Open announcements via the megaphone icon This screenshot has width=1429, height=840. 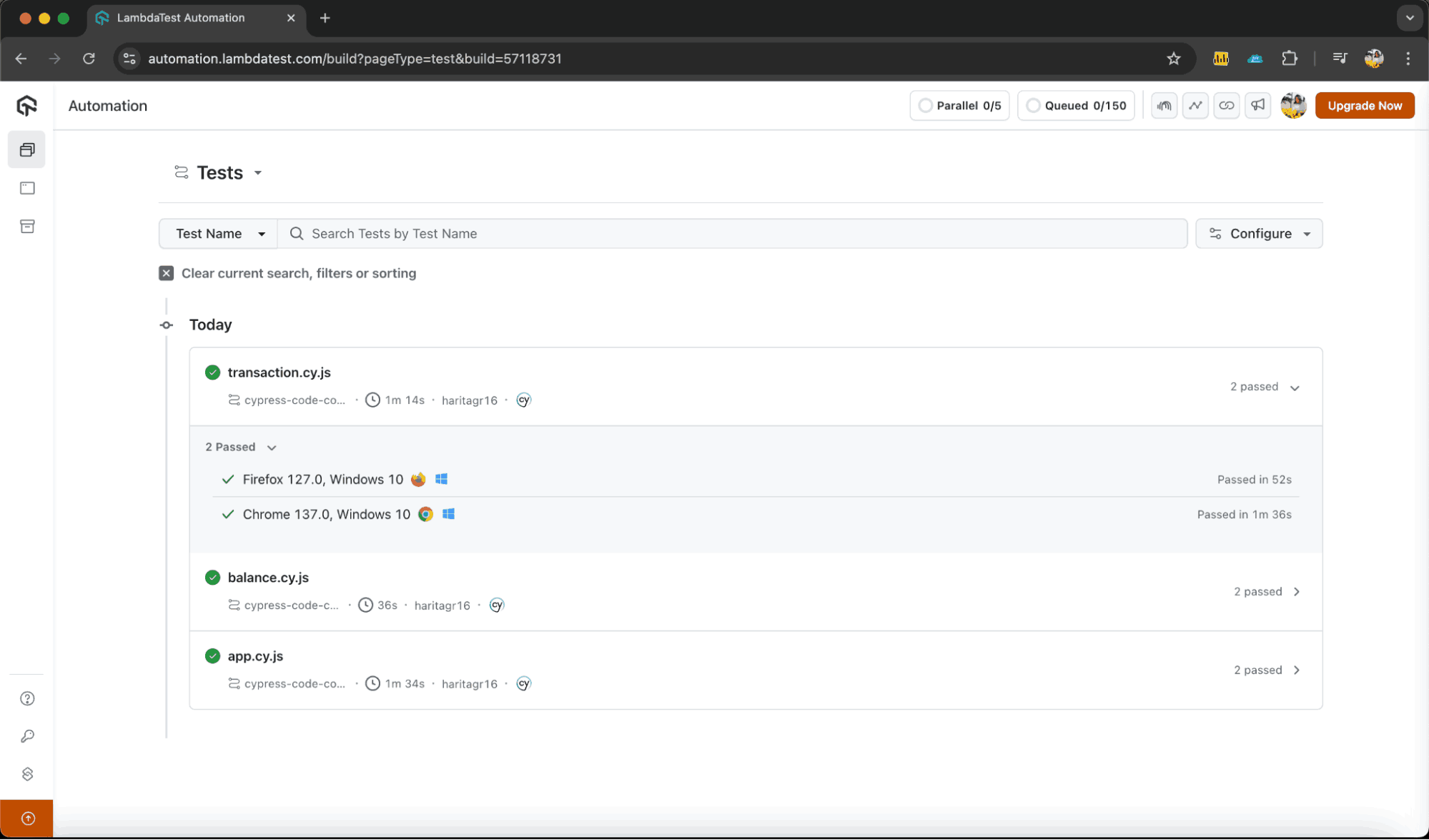tap(1257, 105)
